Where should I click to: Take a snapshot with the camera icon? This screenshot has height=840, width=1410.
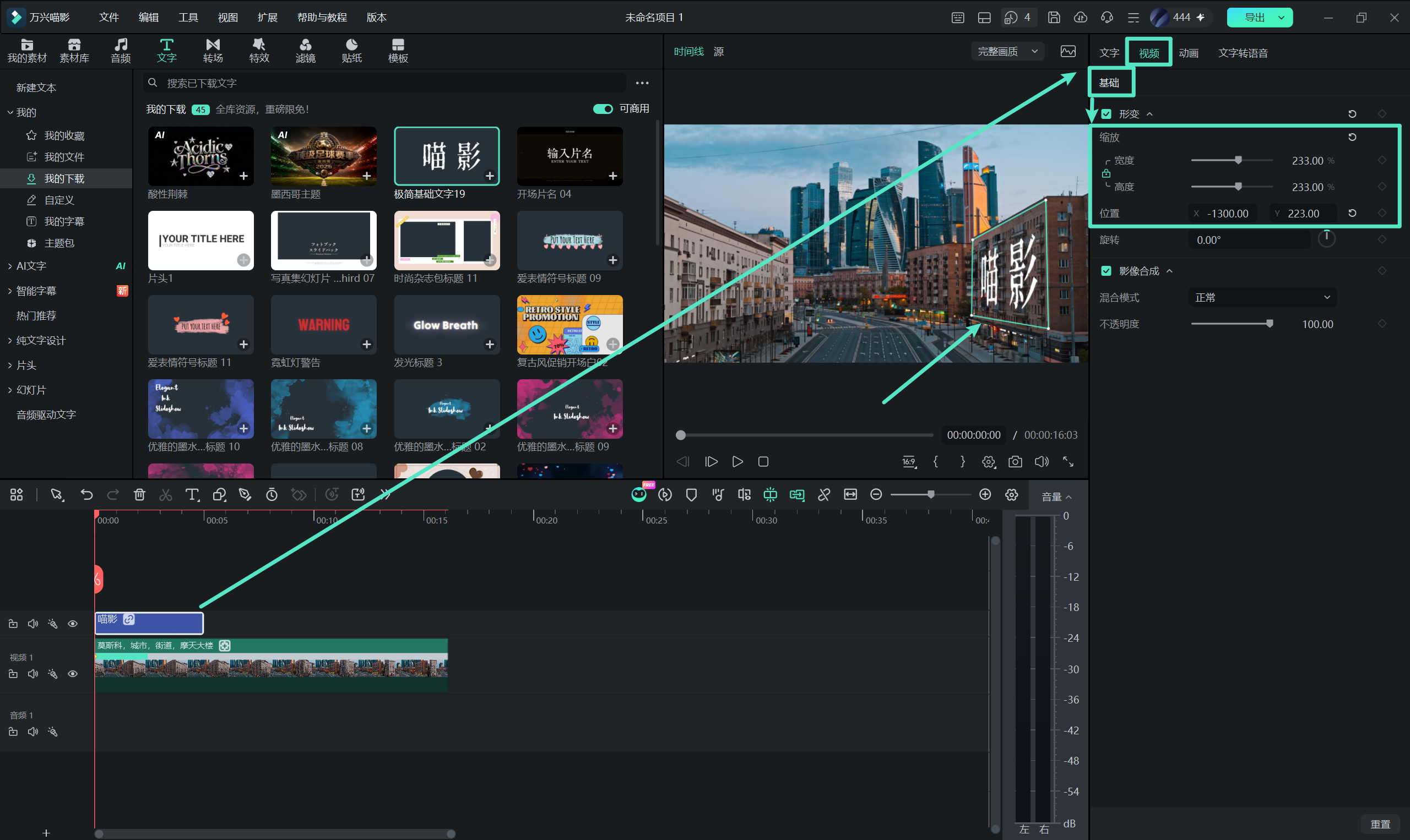1015,462
